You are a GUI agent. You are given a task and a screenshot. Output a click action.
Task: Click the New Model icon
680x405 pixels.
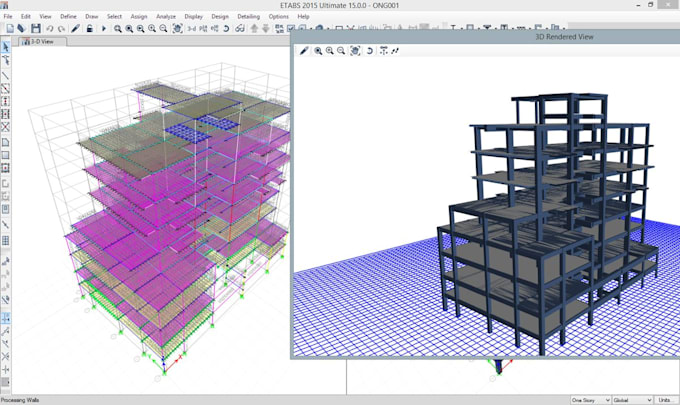pyautogui.click(x=9, y=28)
